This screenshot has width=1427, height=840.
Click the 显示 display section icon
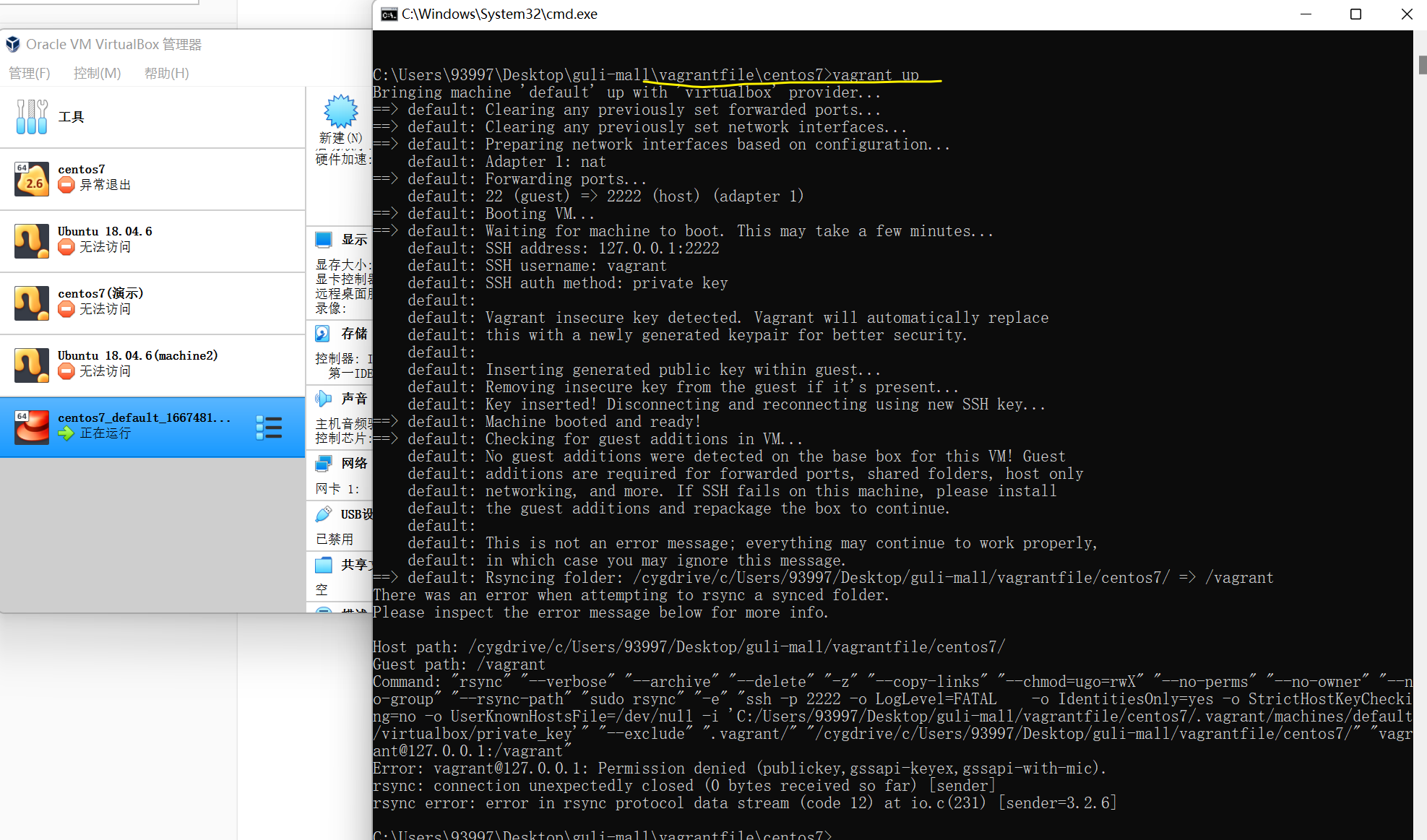tap(324, 240)
